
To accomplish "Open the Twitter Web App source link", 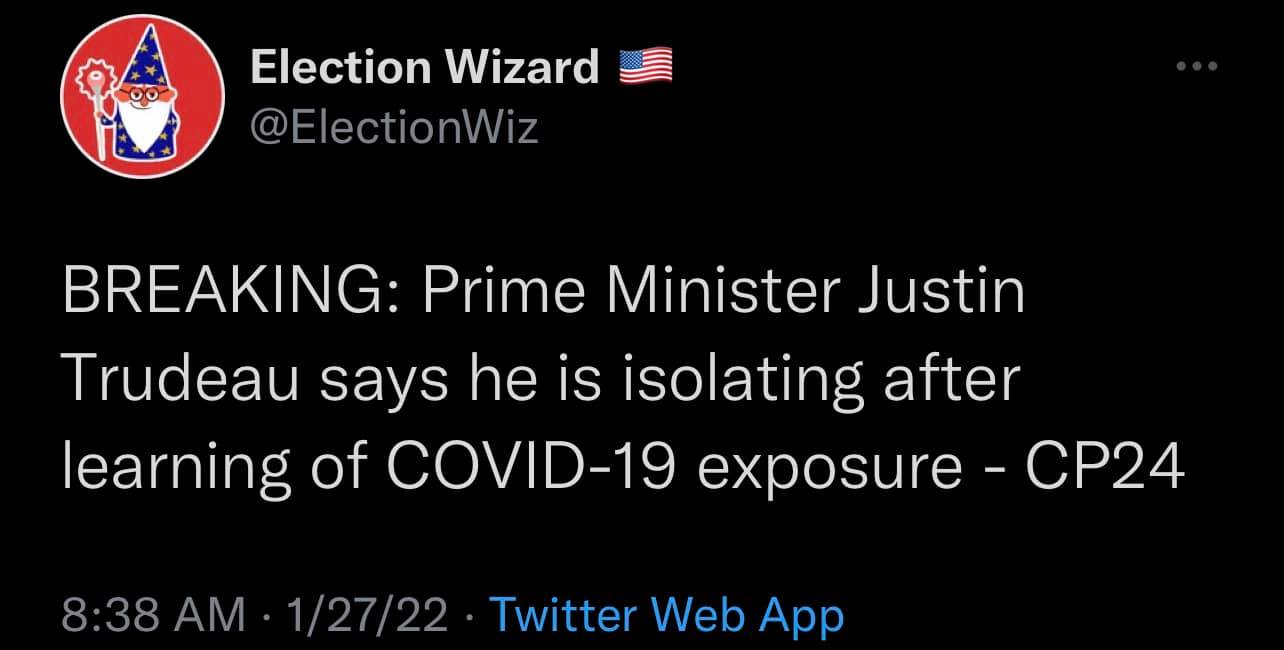I will click(x=669, y=615).
